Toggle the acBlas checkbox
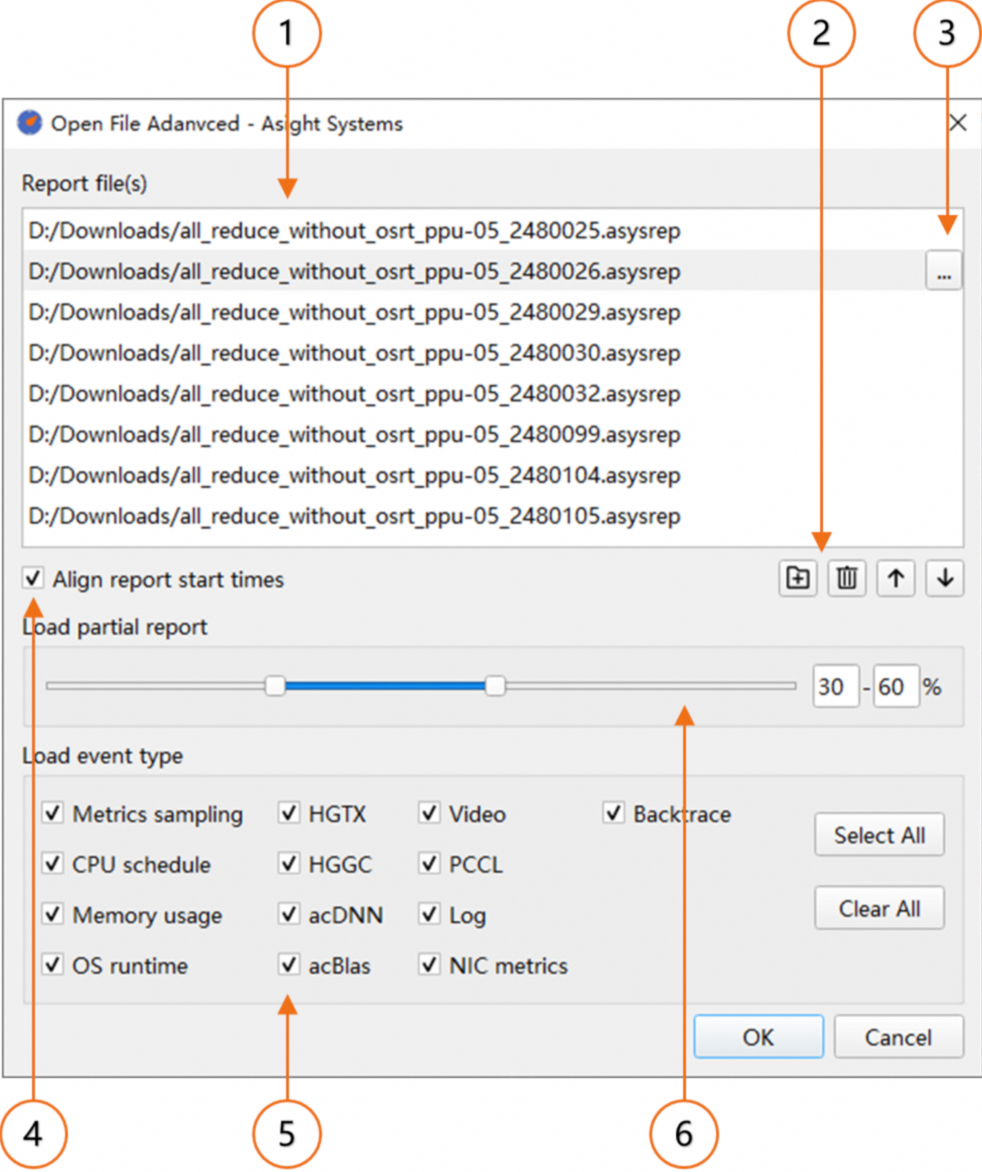This screenshot has height=1172, width=982. click(x=289, y=964)
